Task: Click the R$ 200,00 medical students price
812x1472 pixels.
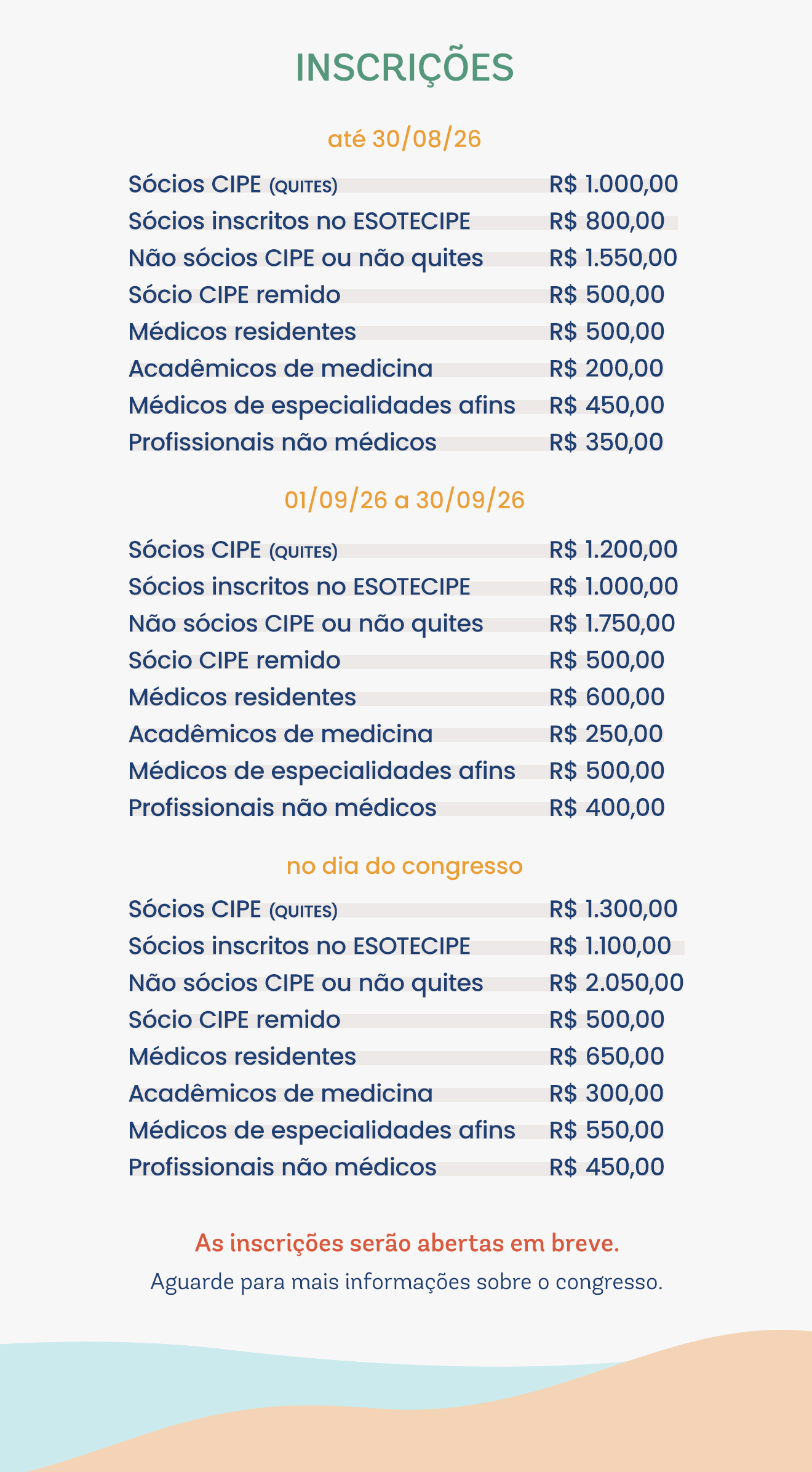Action: pyautogui.click(x=606, y=369)
